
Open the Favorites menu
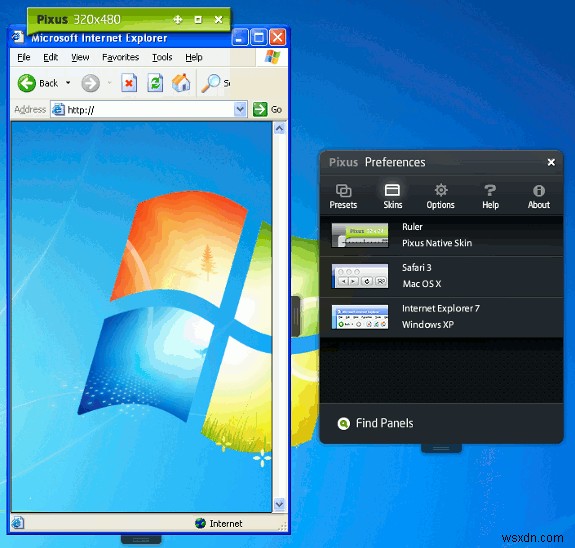(x=120, y=57)
